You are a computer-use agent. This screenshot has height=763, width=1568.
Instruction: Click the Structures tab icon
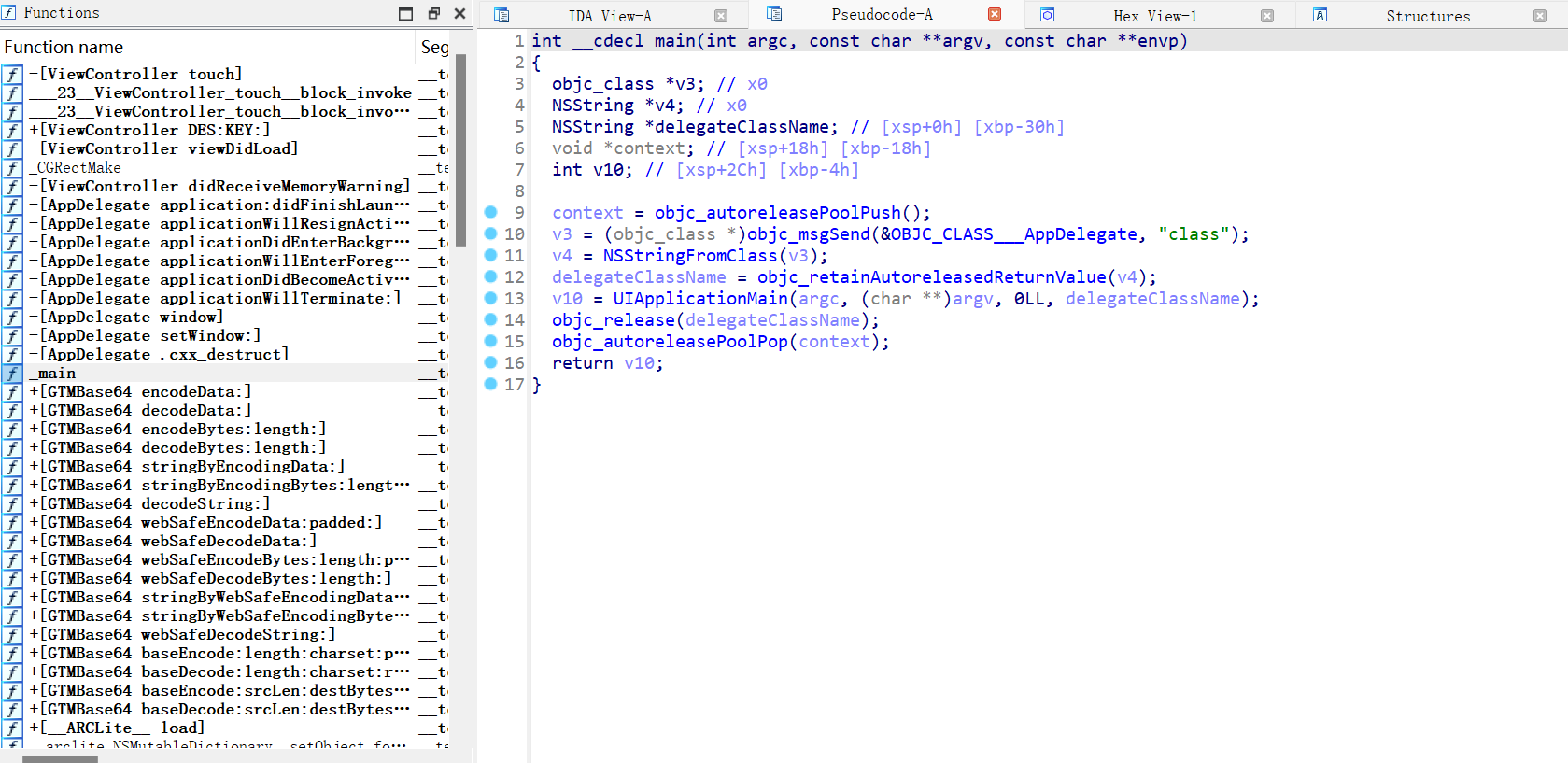(x=1321, y=15)
